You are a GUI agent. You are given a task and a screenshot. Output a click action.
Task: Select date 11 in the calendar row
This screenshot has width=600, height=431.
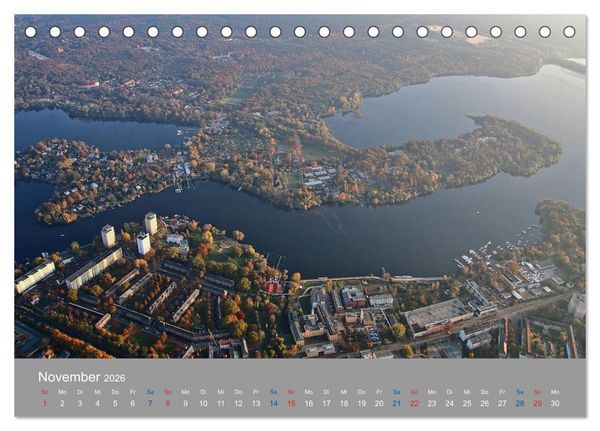pyautogui.click(x=221, y=403)
